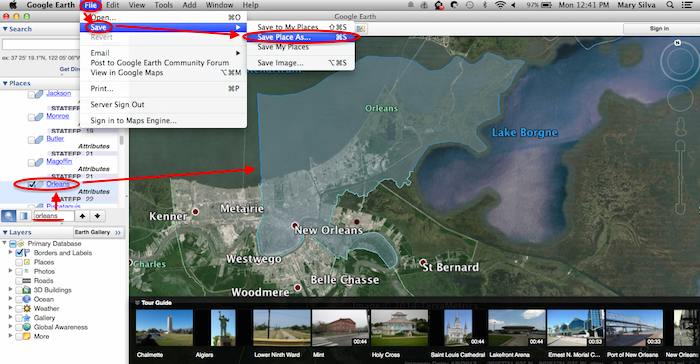
Task: Enable the 3D Buildings layer checkbox
Action: click(19, 290)
